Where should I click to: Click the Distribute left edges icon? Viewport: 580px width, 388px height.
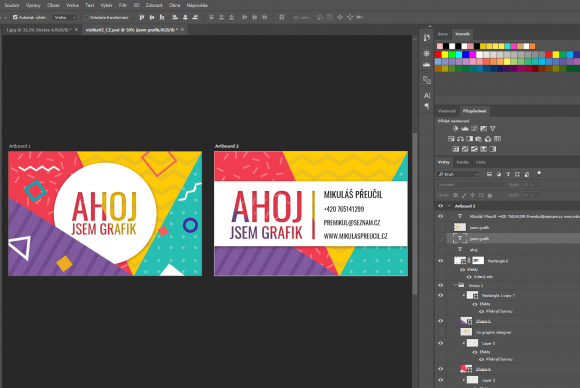point(244,17)
